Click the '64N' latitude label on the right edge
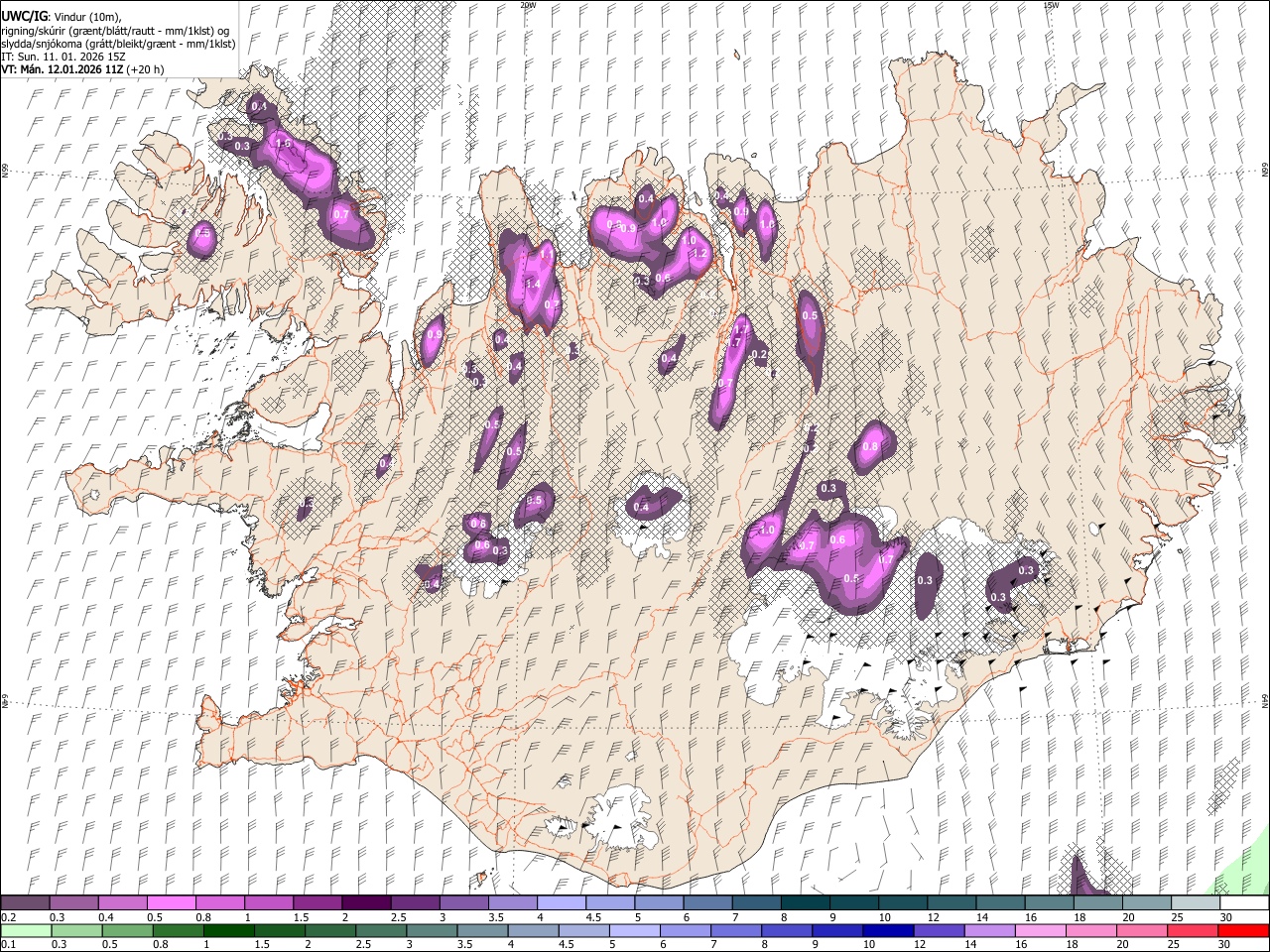Screen dimensions: 1270x952 [1264, 701]
